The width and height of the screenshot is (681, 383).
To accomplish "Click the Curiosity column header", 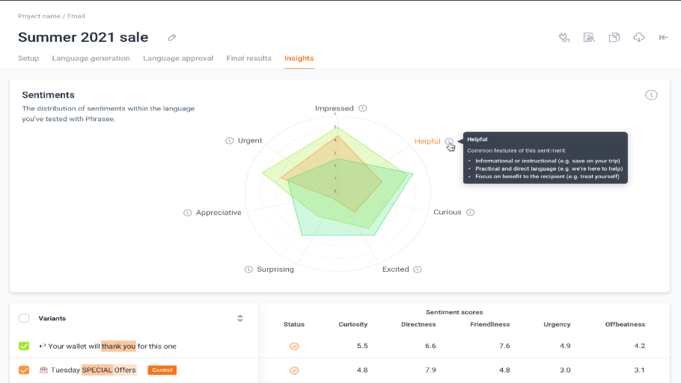I will pyautogui.click(x=353, y=324).
